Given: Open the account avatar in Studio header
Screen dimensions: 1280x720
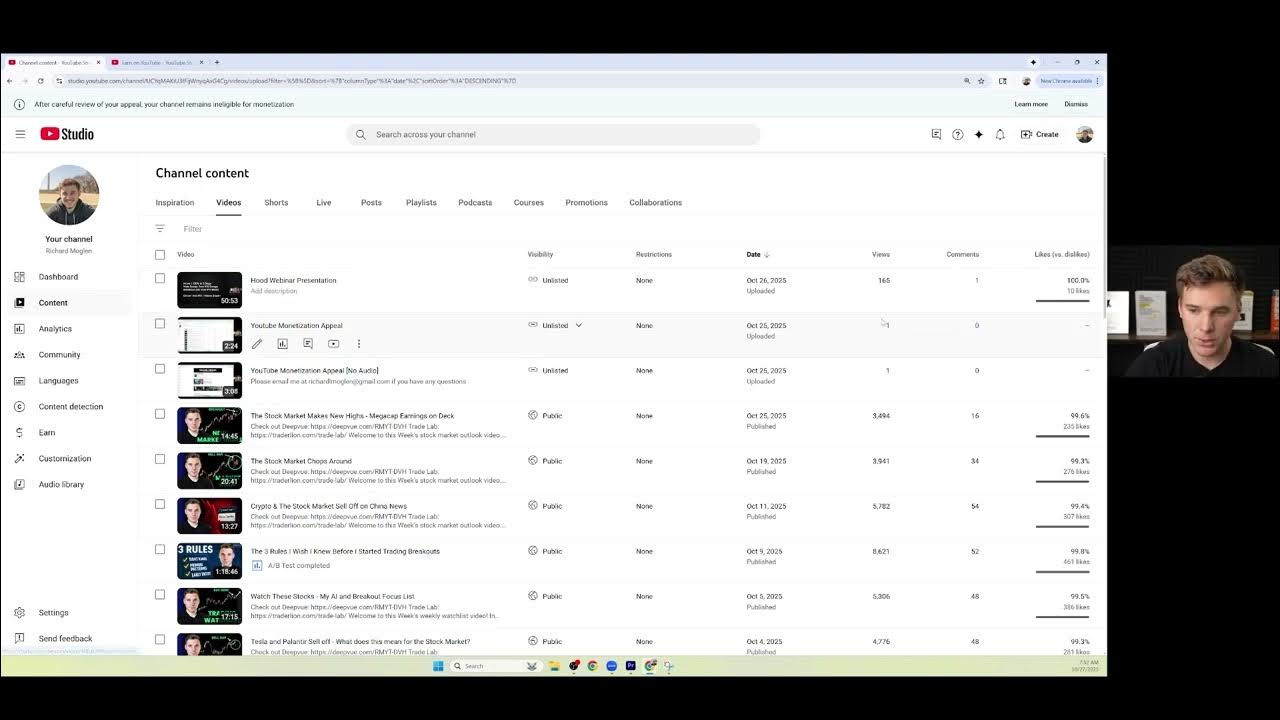Looking at the screenshot, I should click(x=1085, y=134).
